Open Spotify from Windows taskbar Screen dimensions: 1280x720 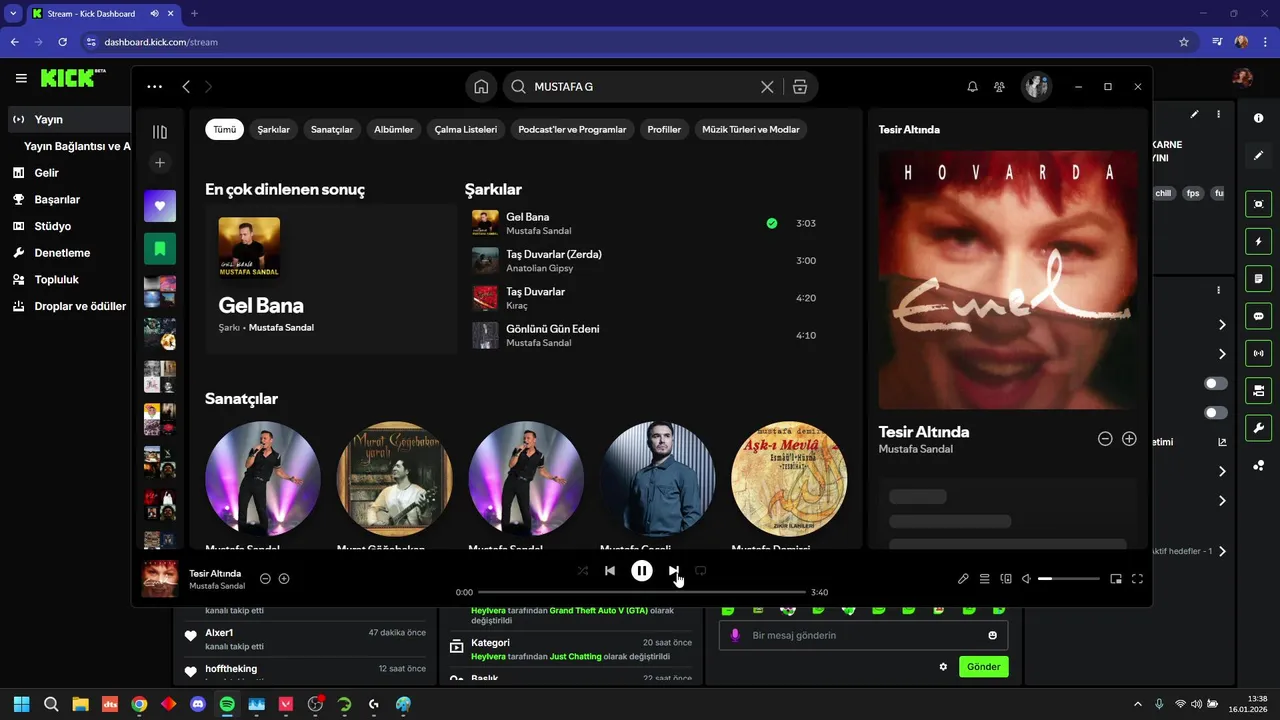[x=227, y=704]
